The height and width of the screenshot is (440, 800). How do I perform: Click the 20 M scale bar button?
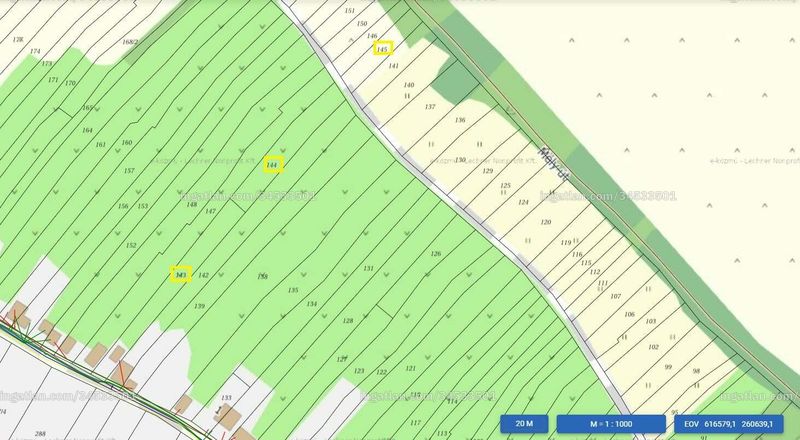pyautogui.click(x=524, y=424)
